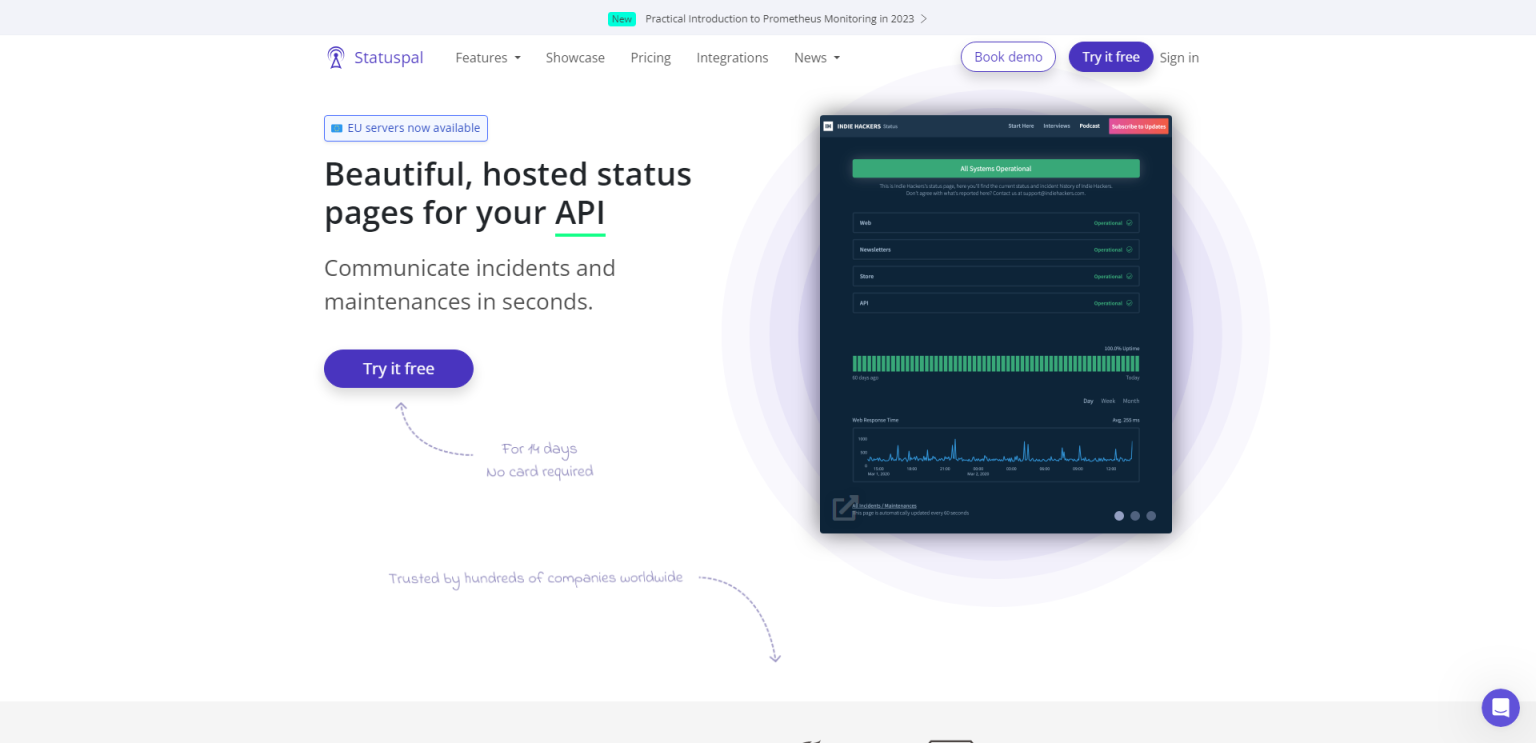The image size is (1536, 743).
Task: Select the Podcast tab in the status header
Action: tap(1089, 126)
